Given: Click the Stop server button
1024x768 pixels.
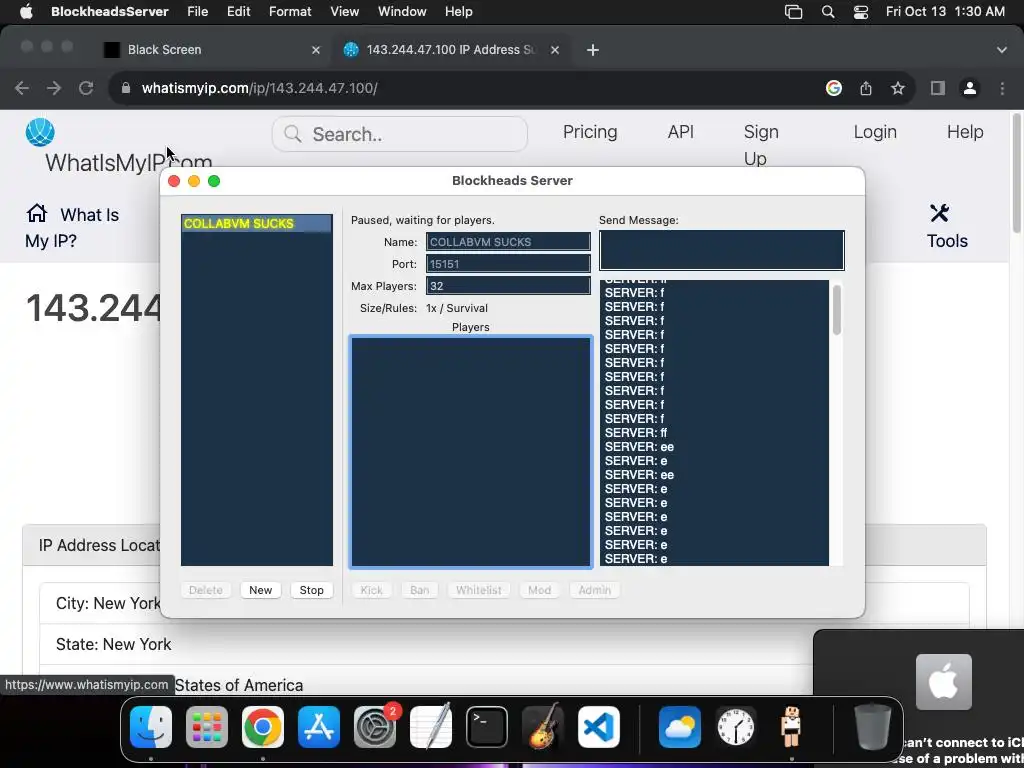Looking at the screenshot, I should [x=312, y=590].
